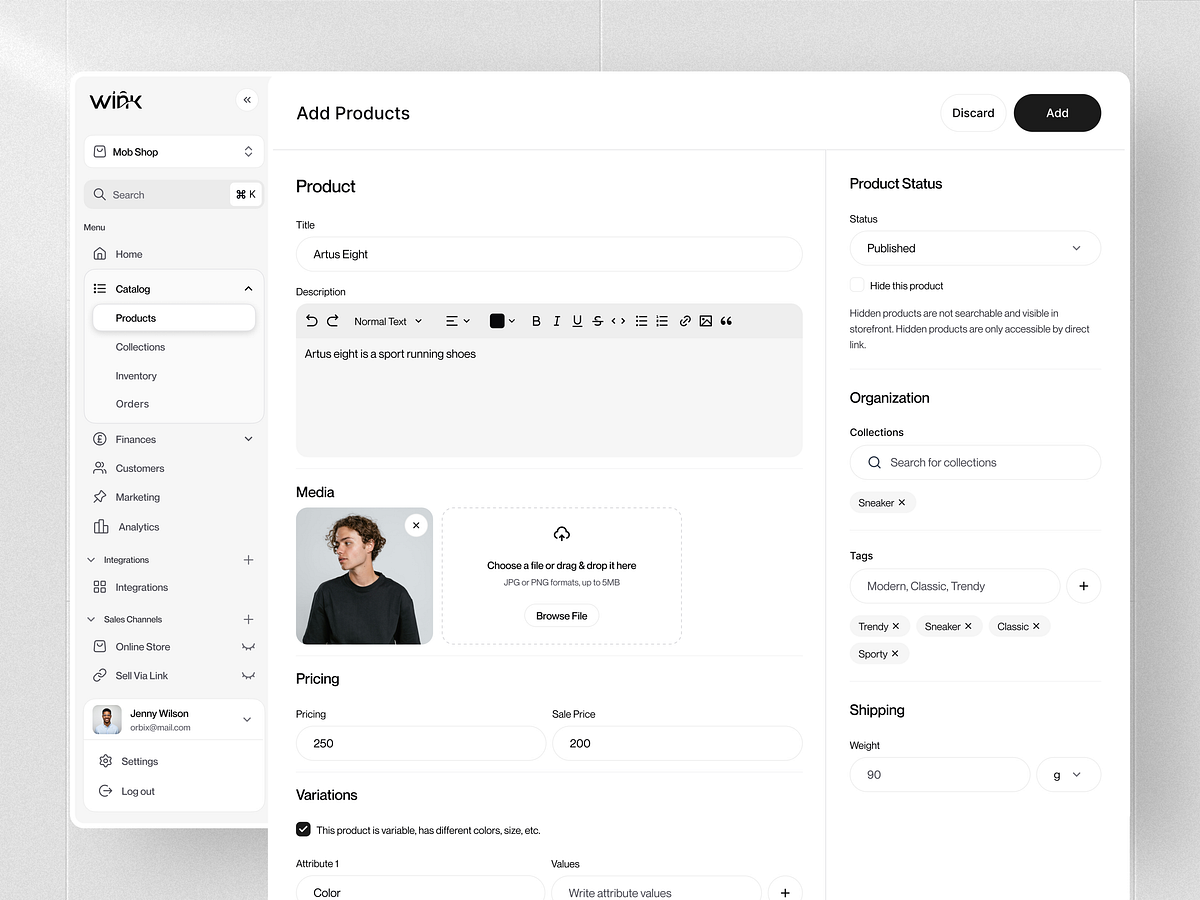1200x900 pixels.
Task: Apply italic styling to description text
Action: click(557, 320)
